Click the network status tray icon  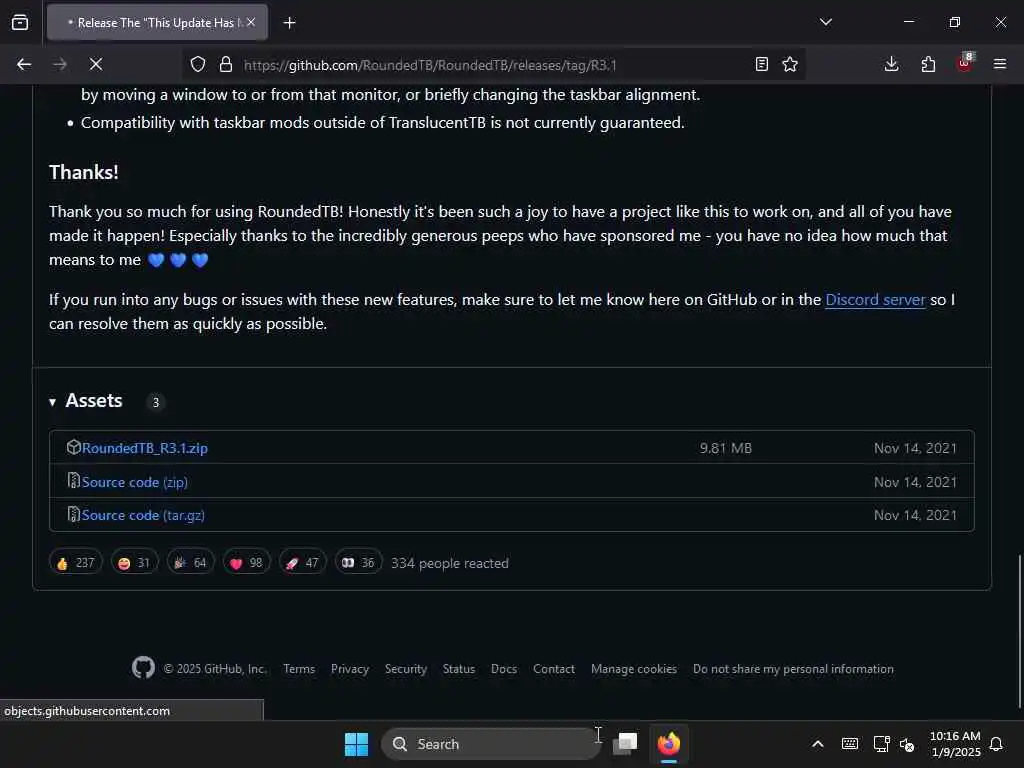881,744
